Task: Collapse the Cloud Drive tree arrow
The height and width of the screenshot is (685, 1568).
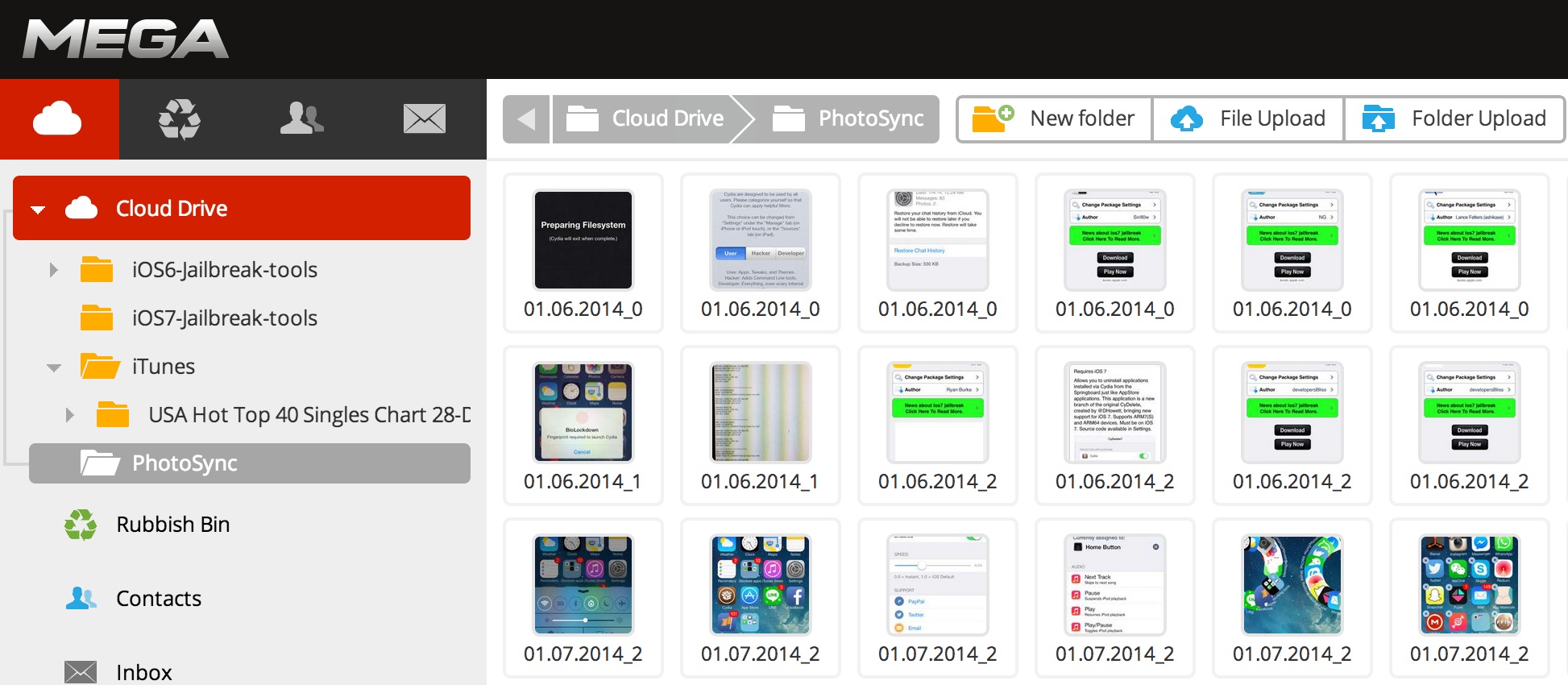Action: click(x=38, y=210)
